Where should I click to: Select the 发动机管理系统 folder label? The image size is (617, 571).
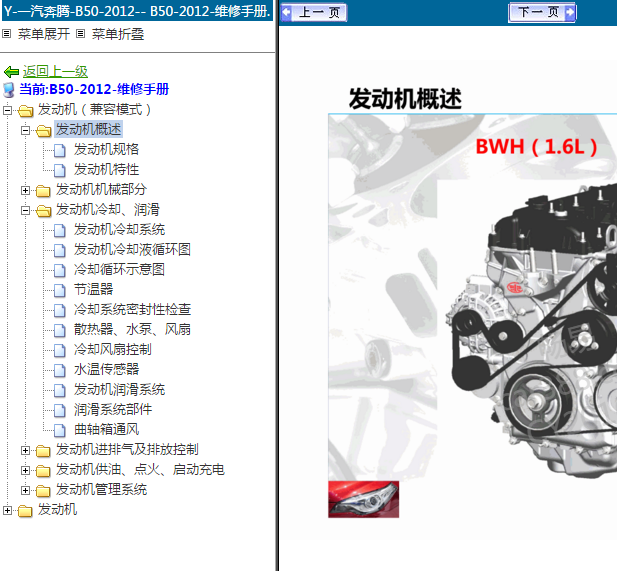(101, 489)
